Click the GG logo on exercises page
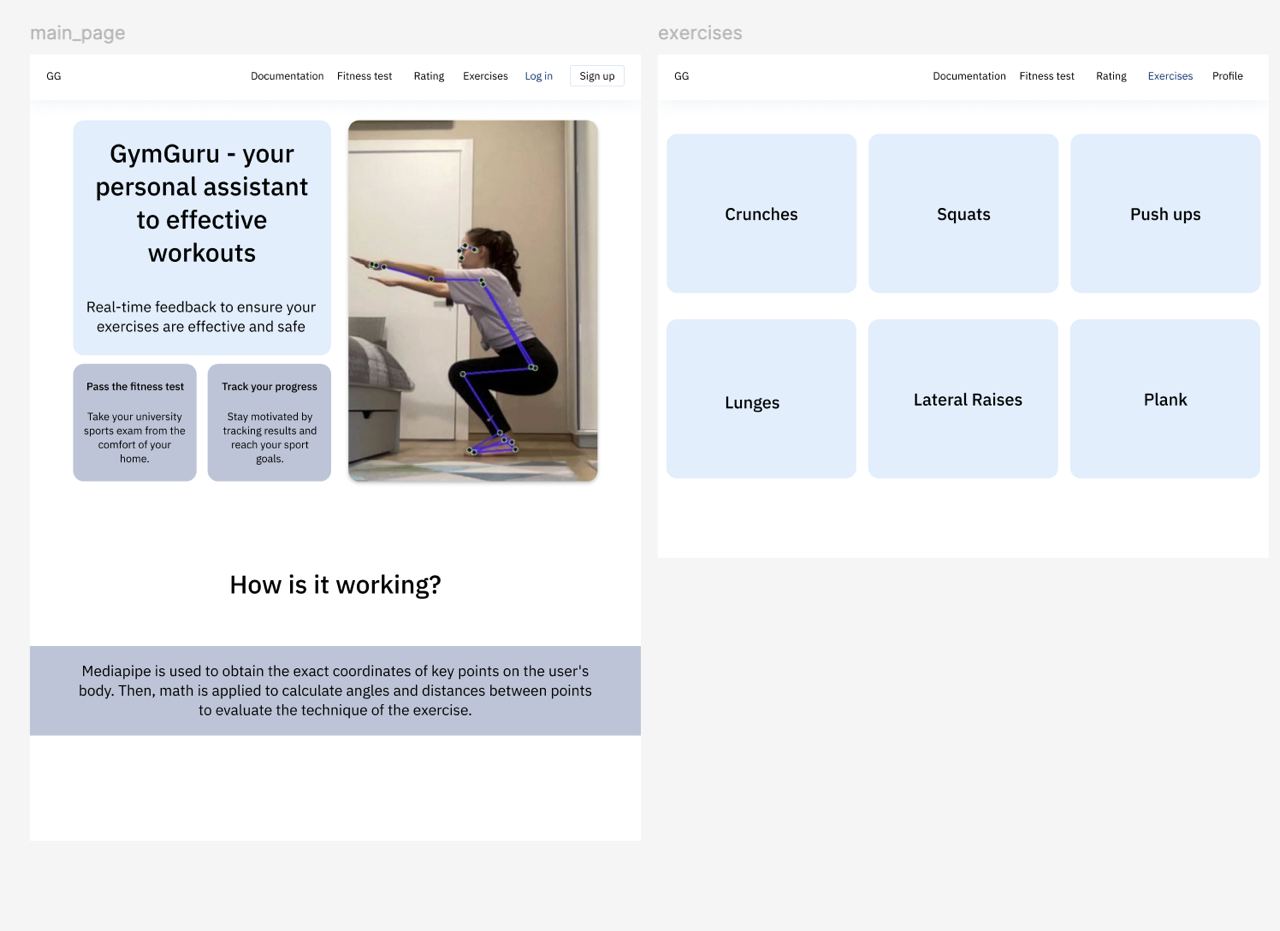 tap(682, 76)
